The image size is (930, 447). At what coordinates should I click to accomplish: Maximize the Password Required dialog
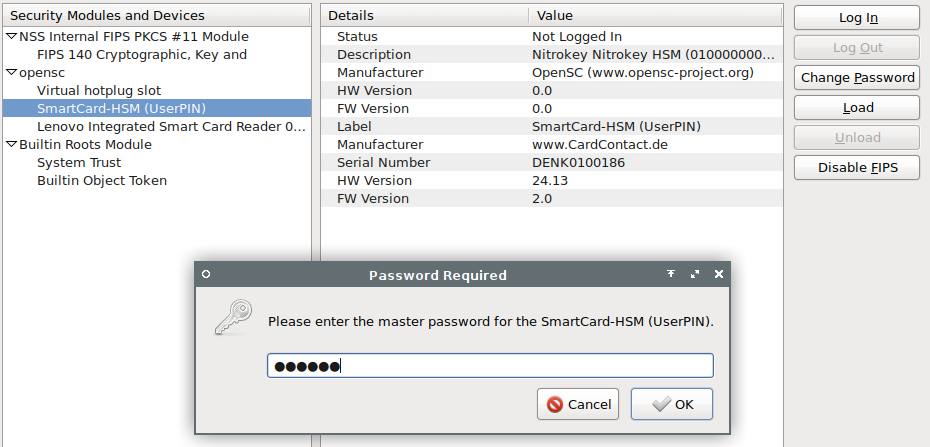(695, 274)
